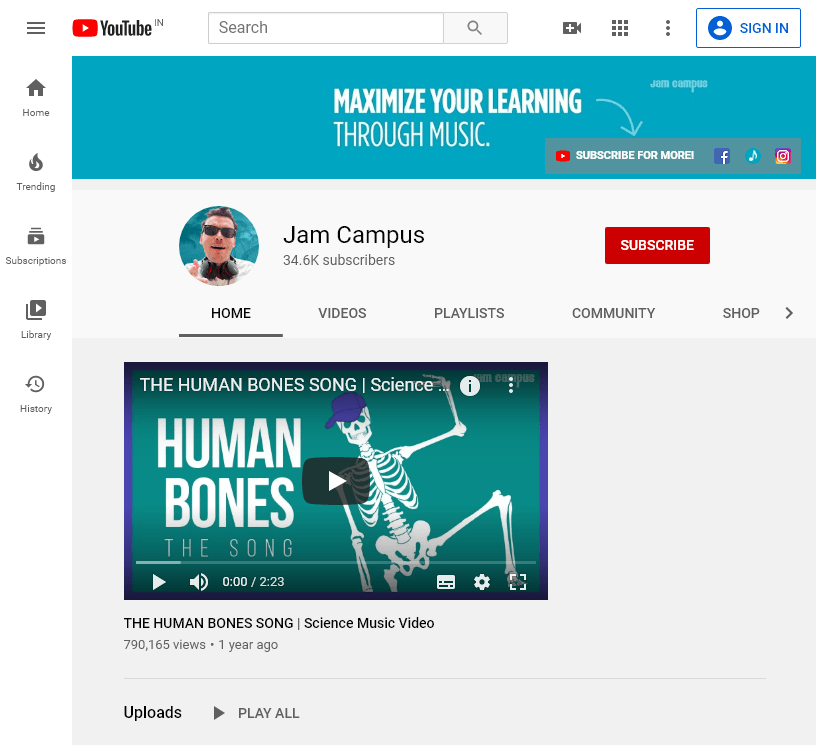Switch to the PLAYLISTS tab

click(x=469, y=313)
